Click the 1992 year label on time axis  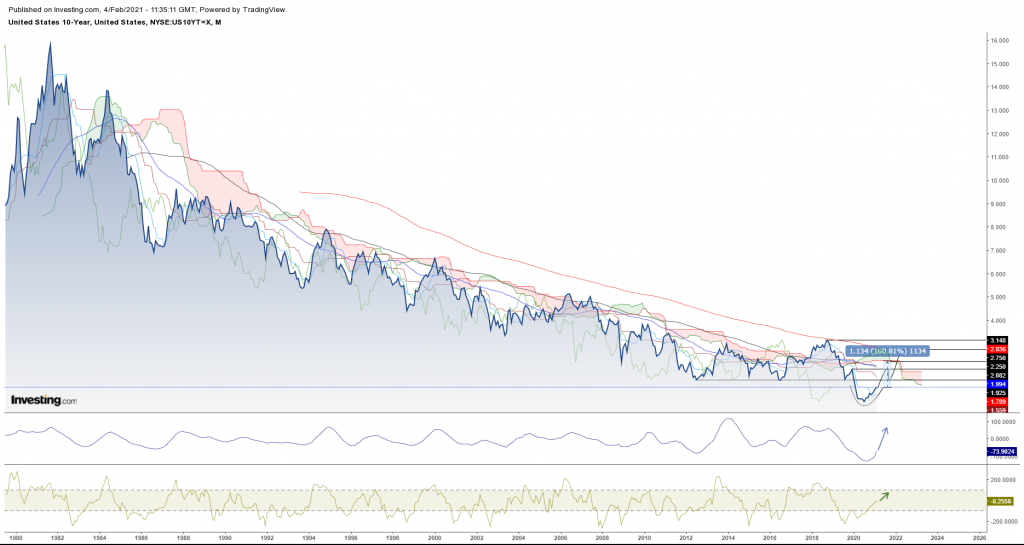tap(267, 539)
